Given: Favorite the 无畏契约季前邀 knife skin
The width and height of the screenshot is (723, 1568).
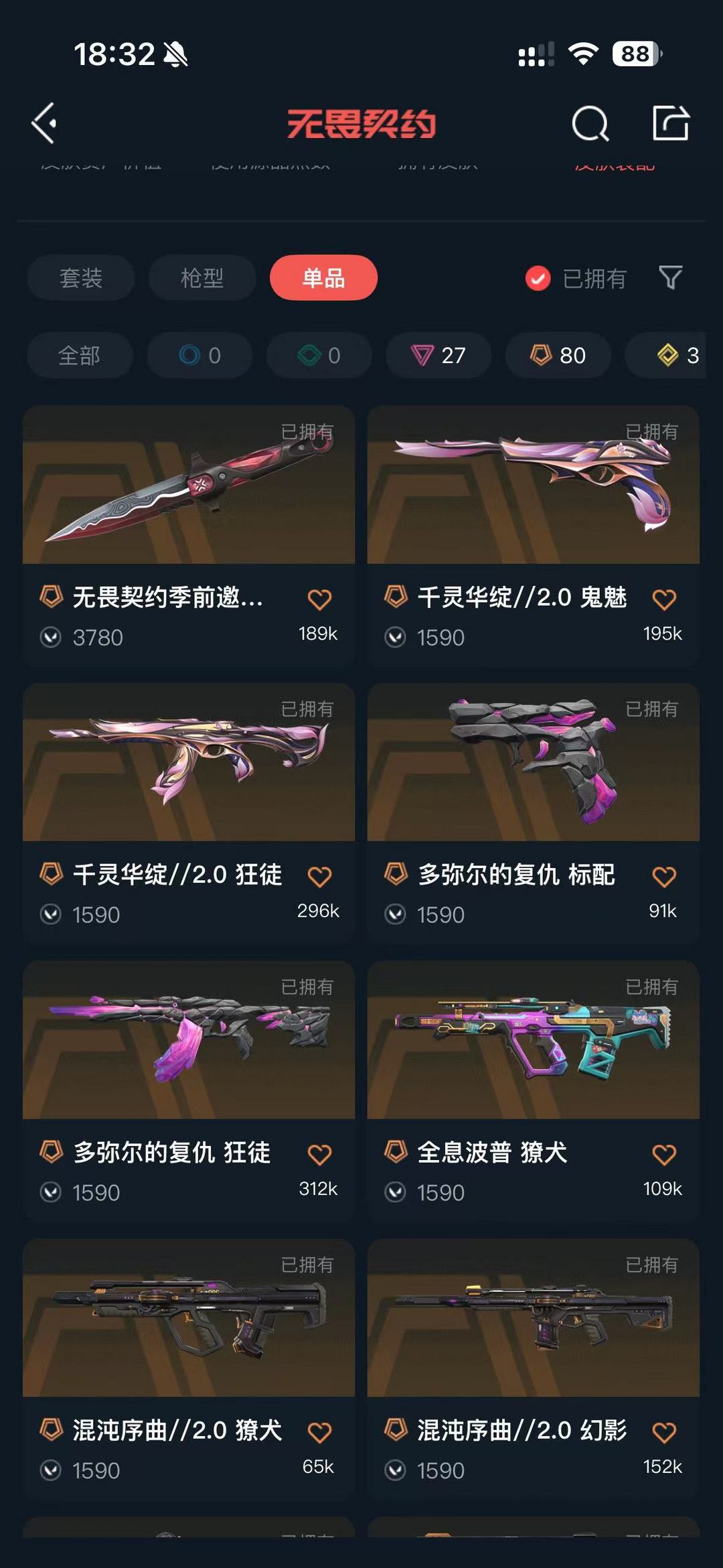Looking at the screenshot, I should click(x=319, y=599).
